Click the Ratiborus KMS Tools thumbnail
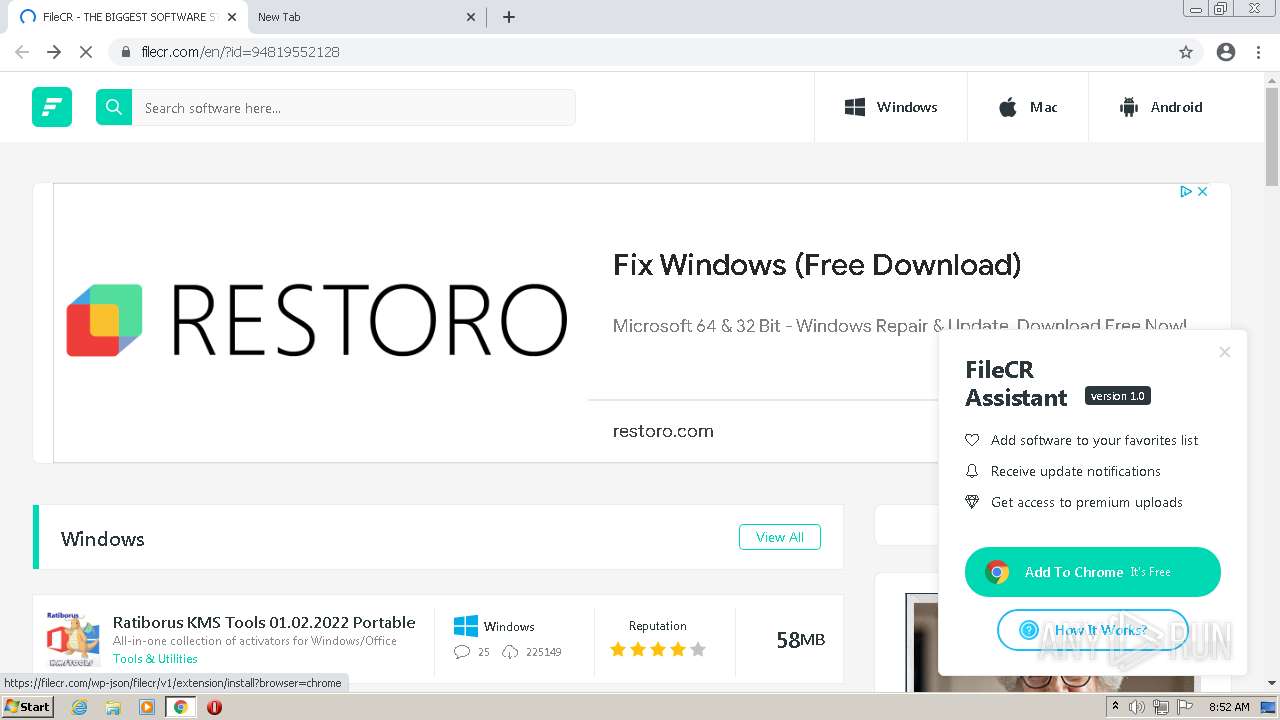 (x=73, y=640)
